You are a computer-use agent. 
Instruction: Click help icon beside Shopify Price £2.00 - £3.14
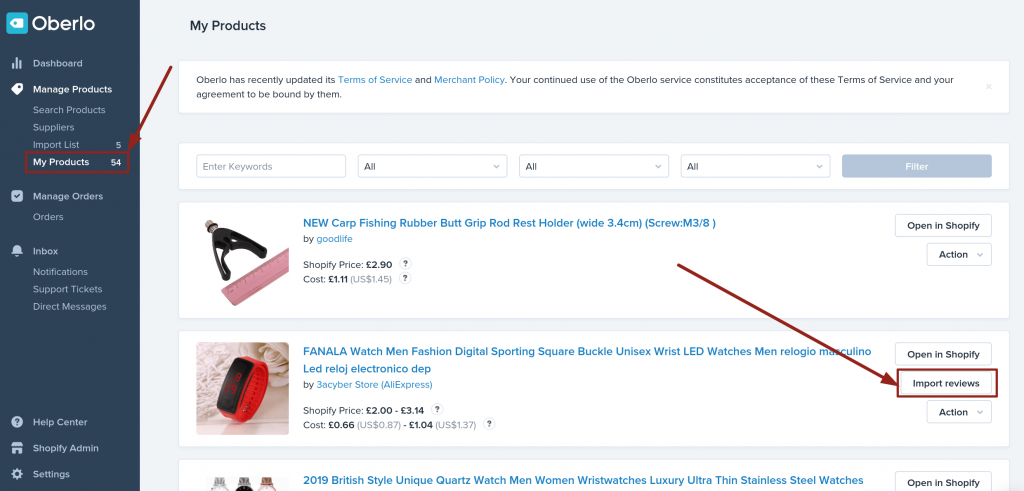438,409
